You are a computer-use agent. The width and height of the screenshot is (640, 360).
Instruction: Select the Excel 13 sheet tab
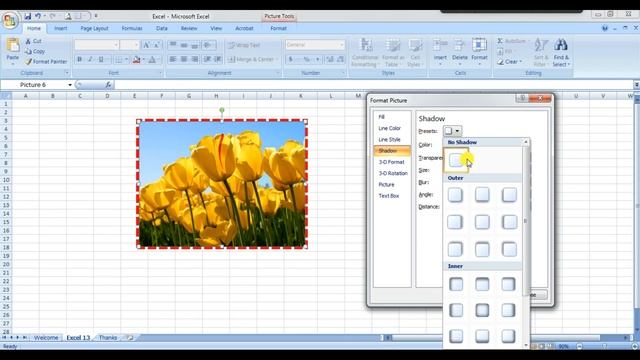(x=78, y=338)
